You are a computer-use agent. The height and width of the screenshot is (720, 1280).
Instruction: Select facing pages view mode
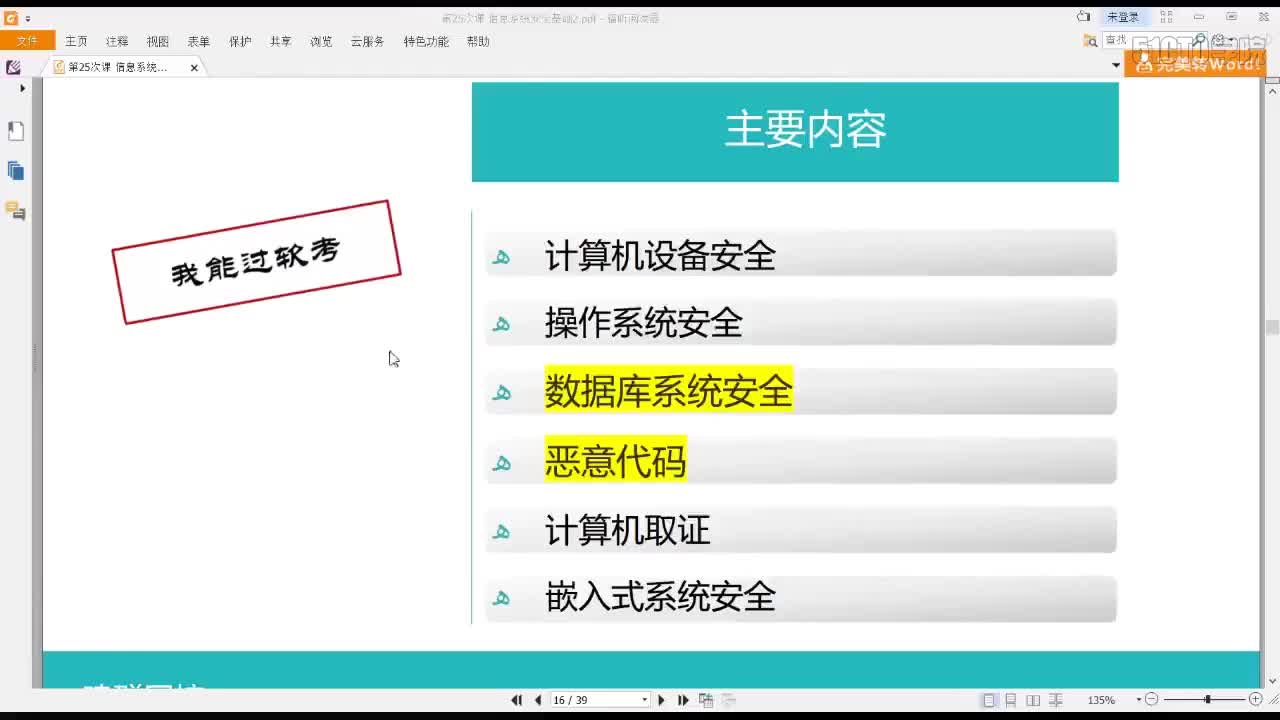(x=1033, y=700)
